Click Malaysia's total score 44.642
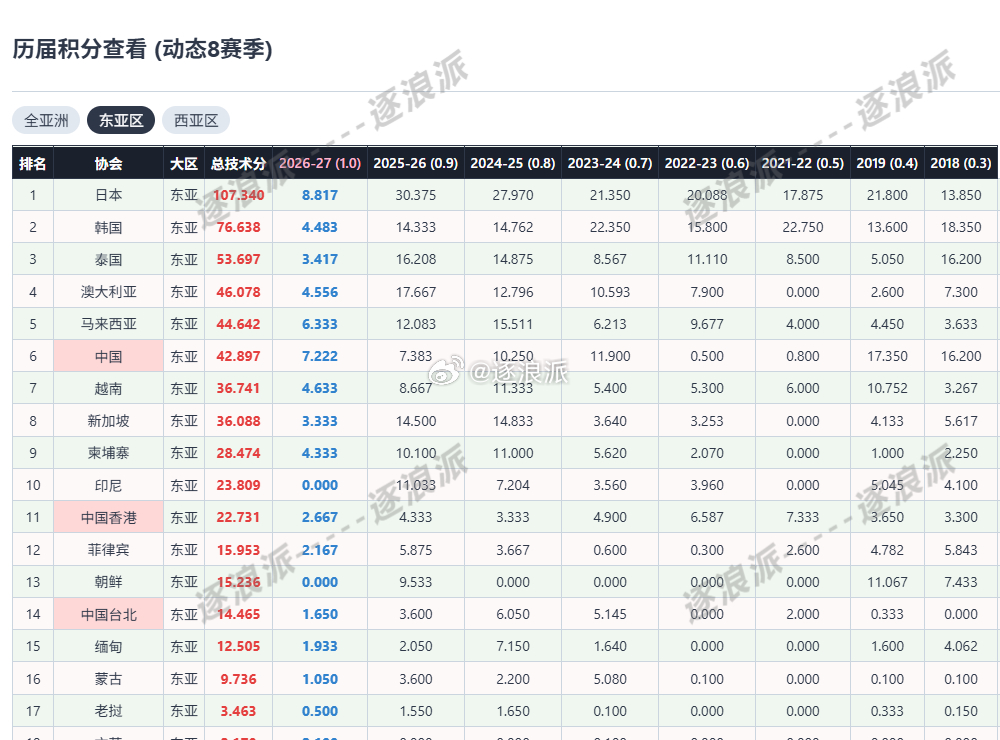This screenshot has height=740, width=1000. [239, 324]
